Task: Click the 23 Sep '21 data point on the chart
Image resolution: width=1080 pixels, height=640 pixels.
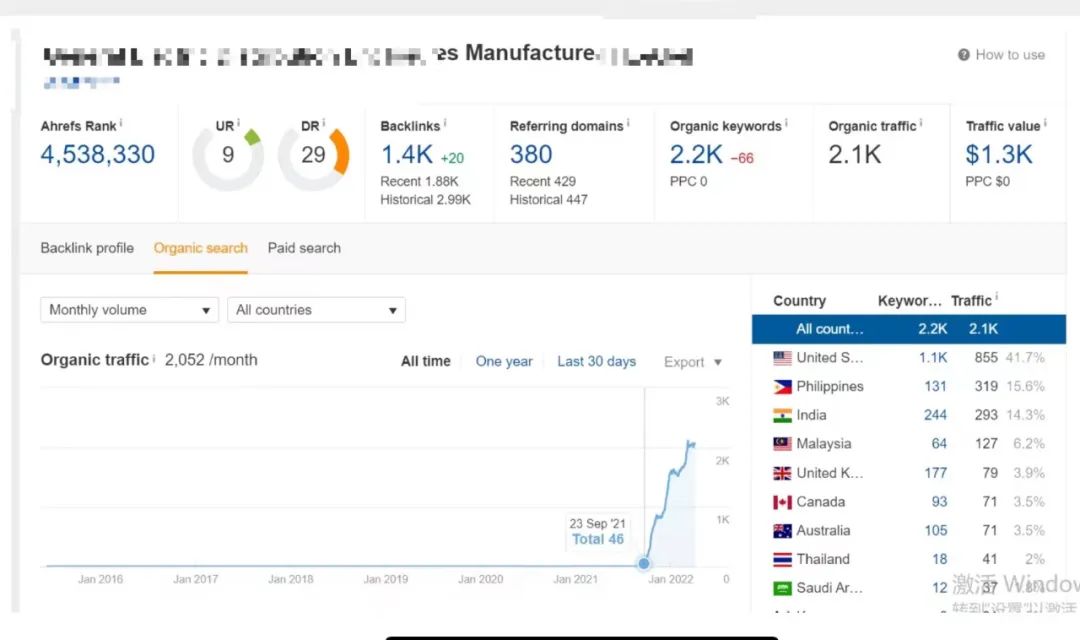Action: pyautogui.click(x=644, y=564)
